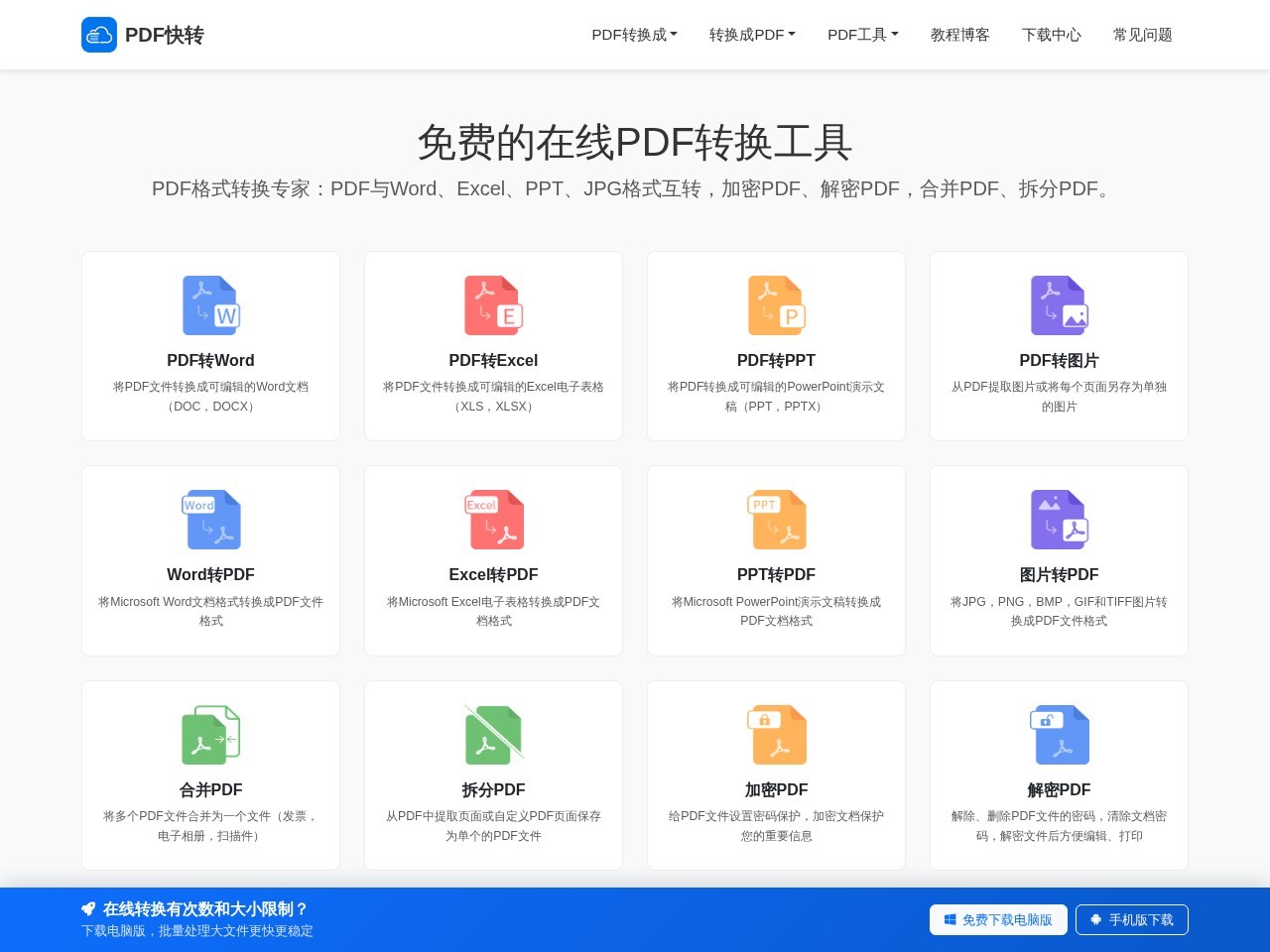Click the PPT转PDF orange icon
The width and height of the screenshot is (1270, 952).
[777, 520]
